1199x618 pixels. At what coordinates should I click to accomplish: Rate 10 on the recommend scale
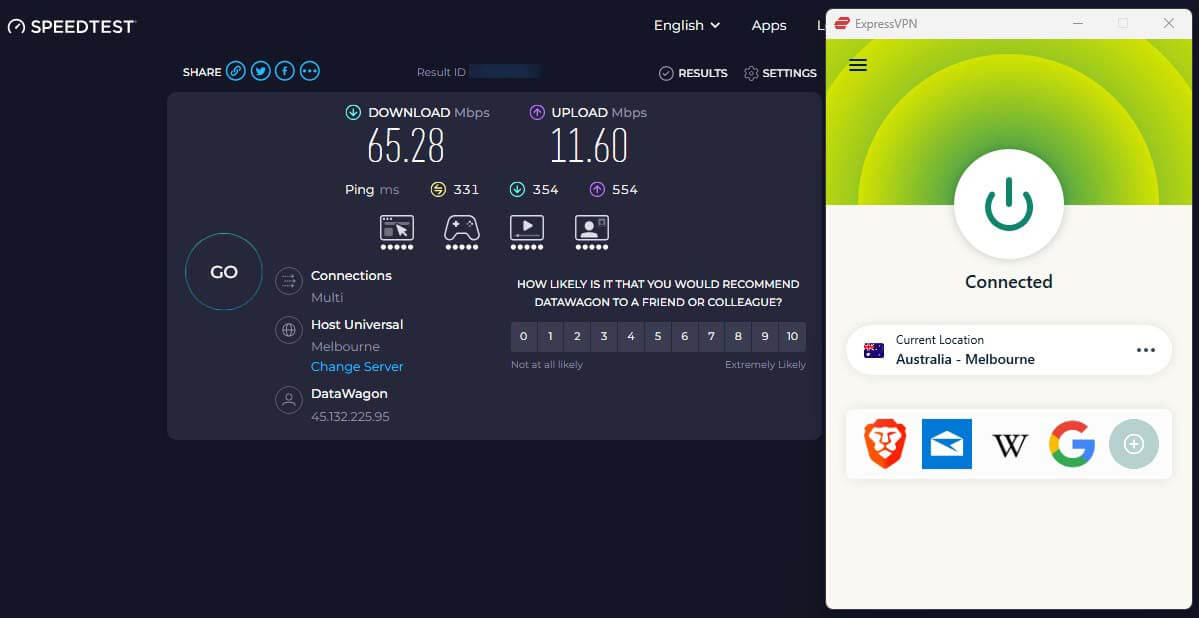[792, 337]
